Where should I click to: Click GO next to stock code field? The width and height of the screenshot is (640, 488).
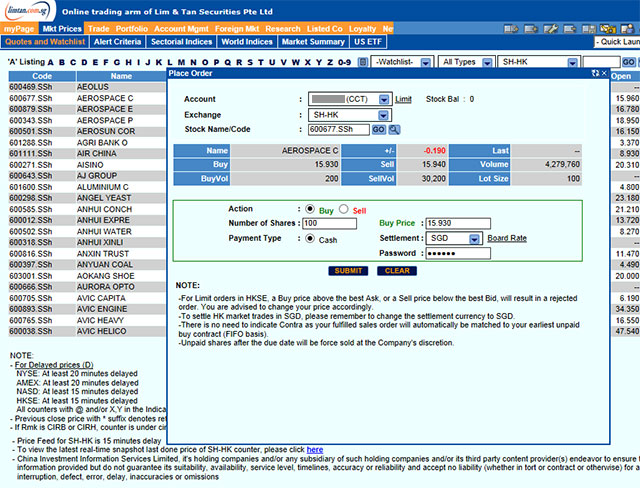(378, 130)
